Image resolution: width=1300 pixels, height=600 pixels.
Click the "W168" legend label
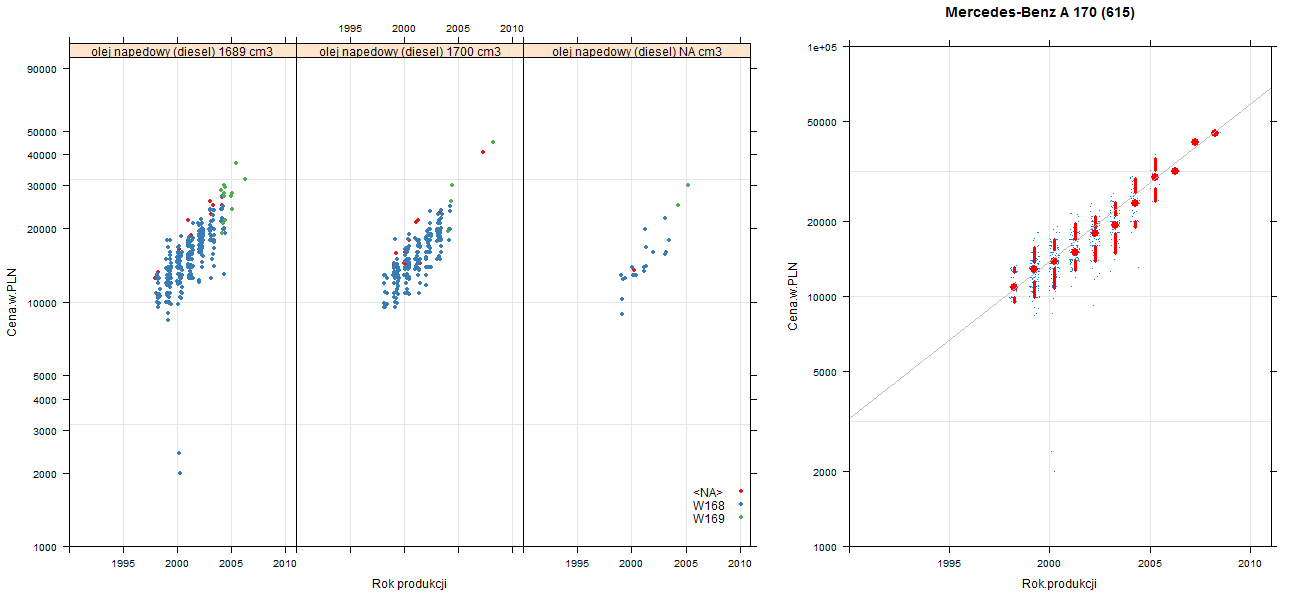click(x=709, y=506)
